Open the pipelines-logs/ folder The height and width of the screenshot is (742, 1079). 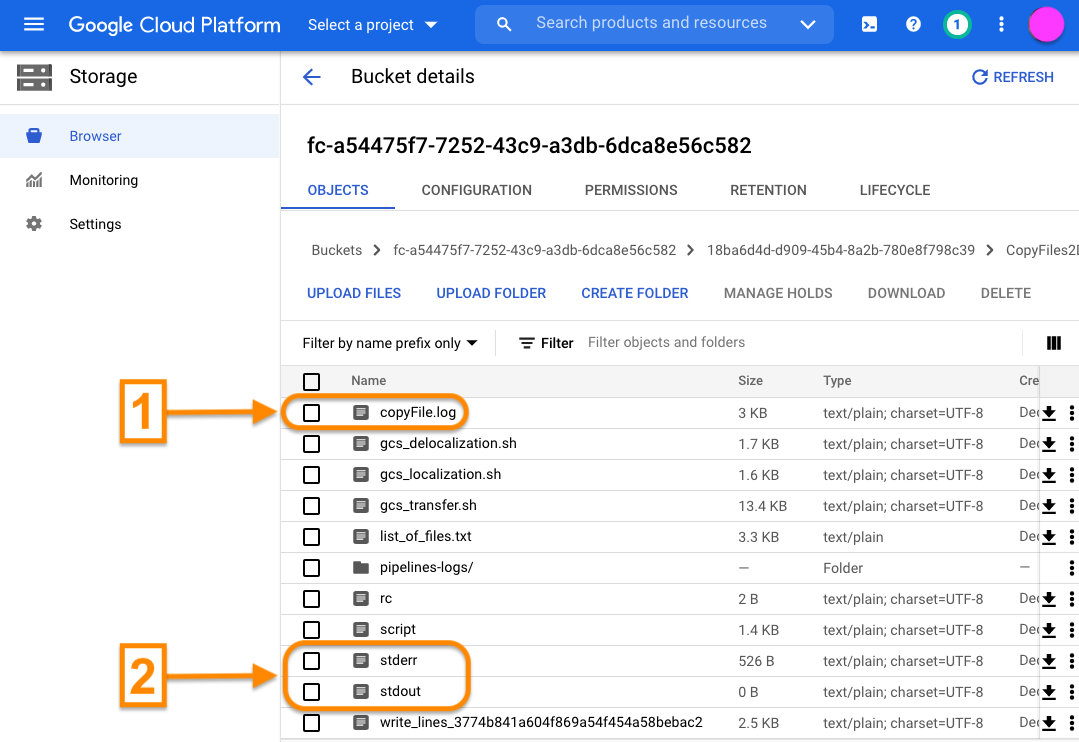426,568
